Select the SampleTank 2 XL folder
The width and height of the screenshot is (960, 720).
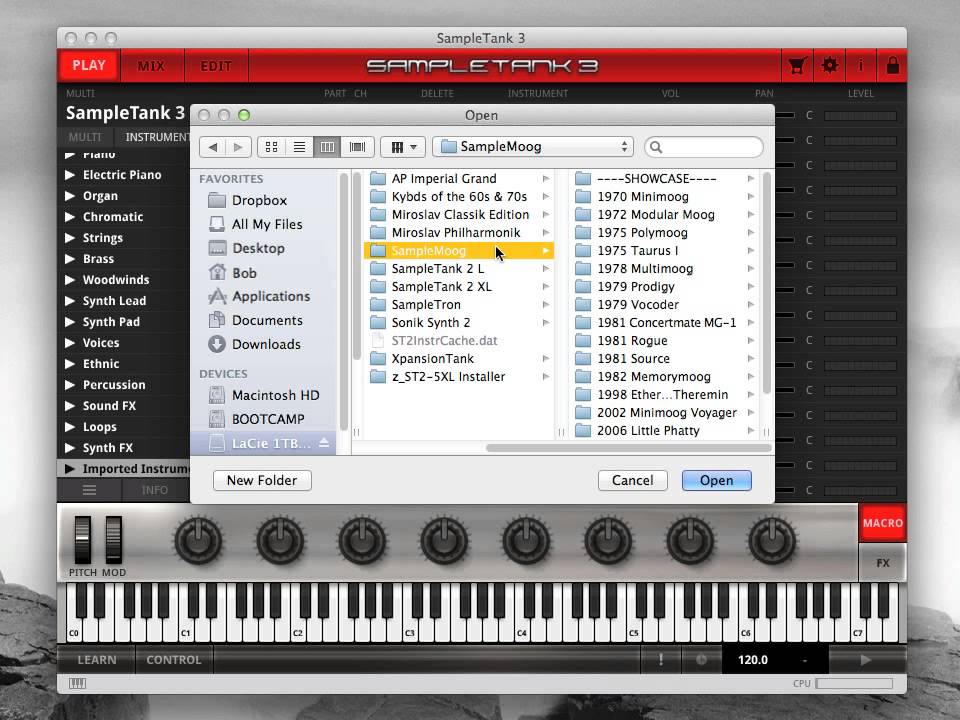click(x=459, y=287)
